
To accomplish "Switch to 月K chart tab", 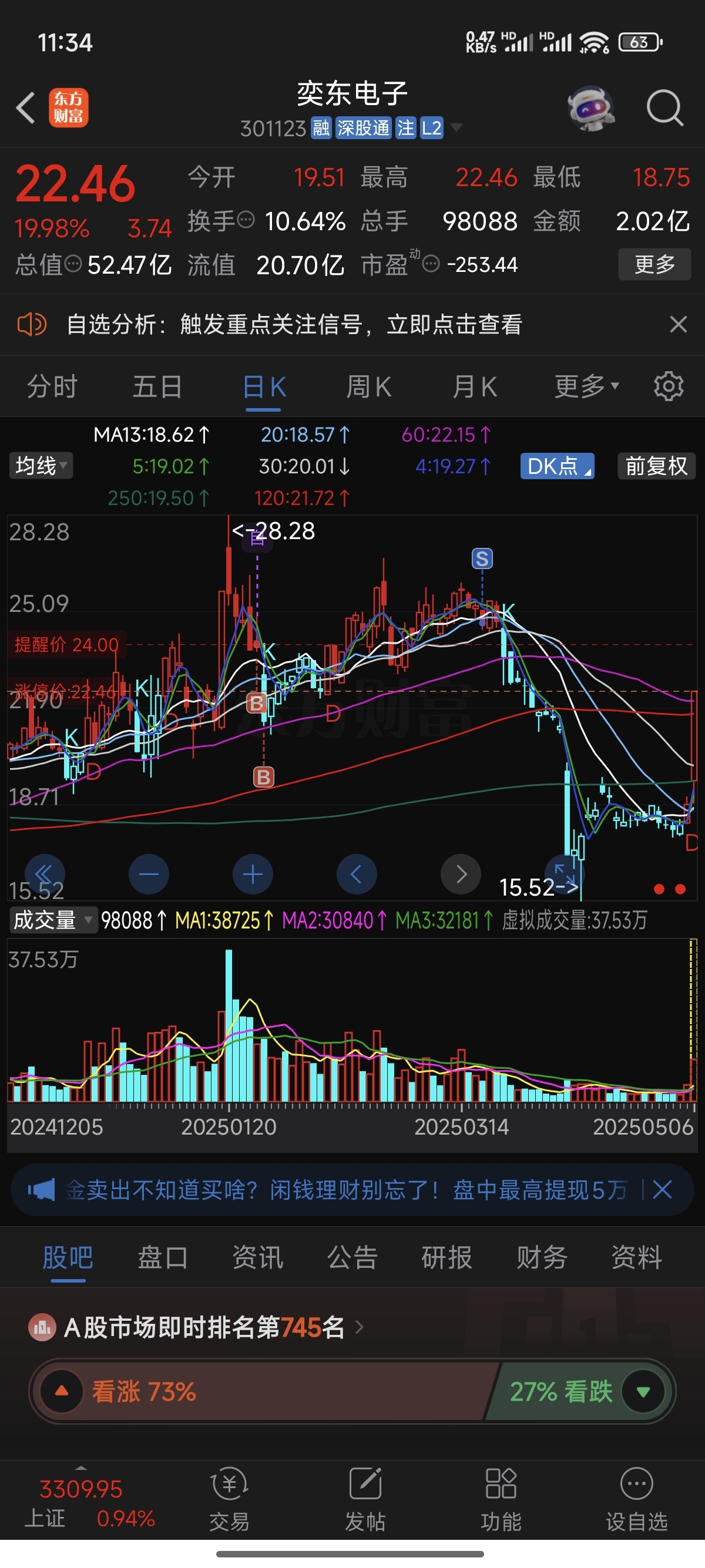I will 474,386.
